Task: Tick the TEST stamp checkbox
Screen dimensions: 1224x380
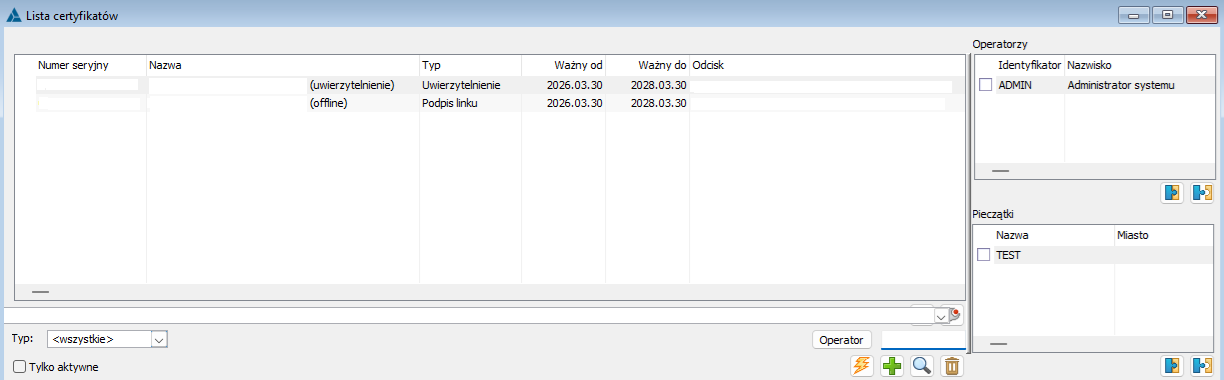Action: point(983,255)
